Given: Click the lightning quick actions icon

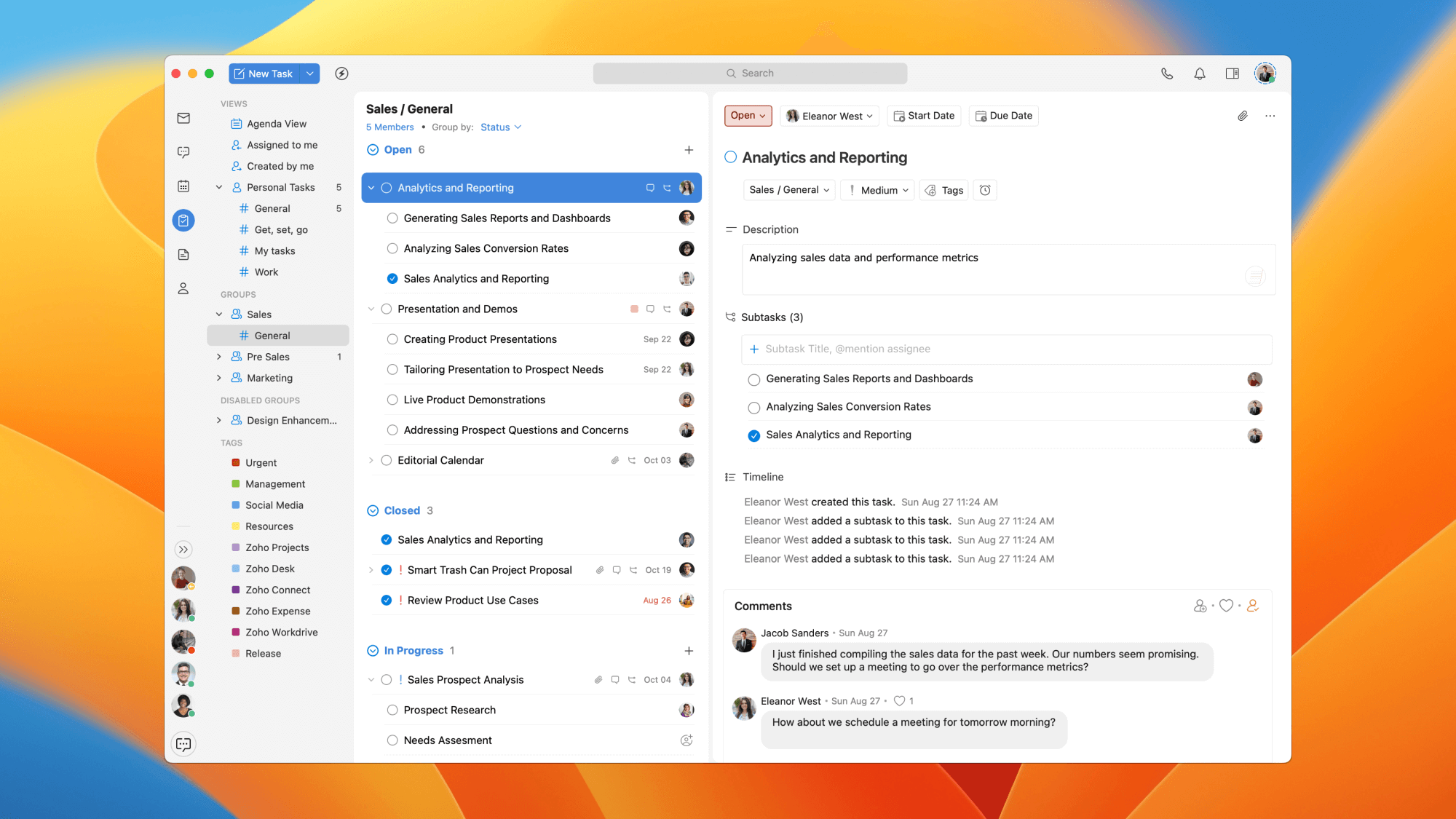Looking at the screenshot, I should pos(341,74).
